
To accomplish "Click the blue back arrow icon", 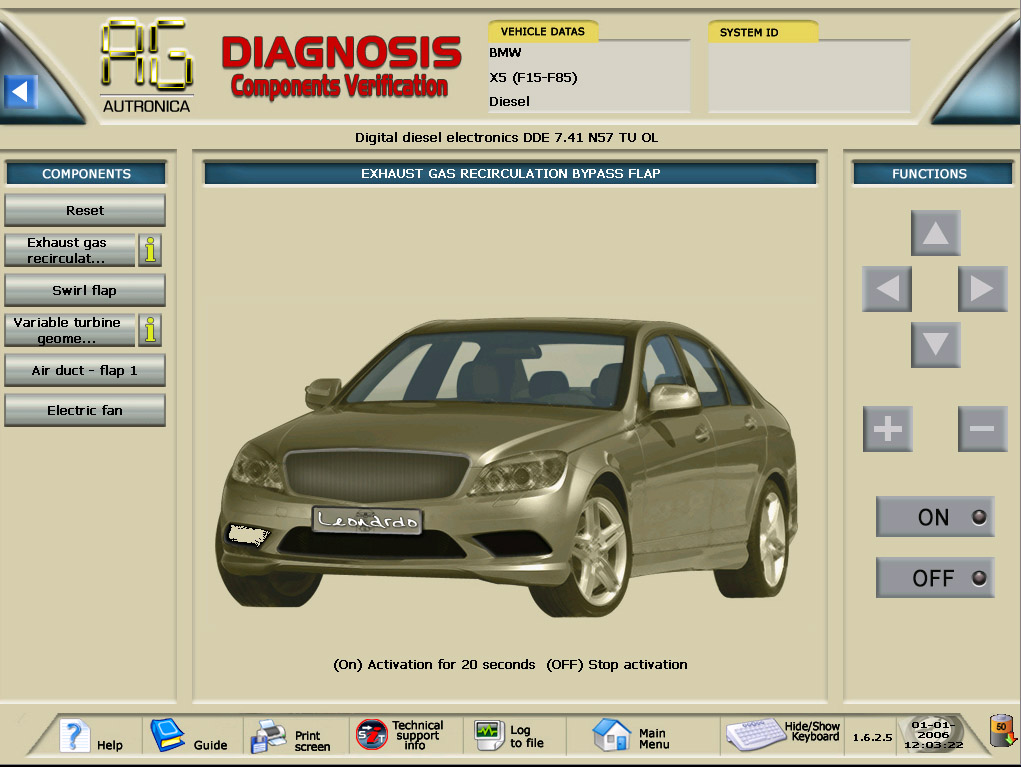I will (x=20, y=92).
